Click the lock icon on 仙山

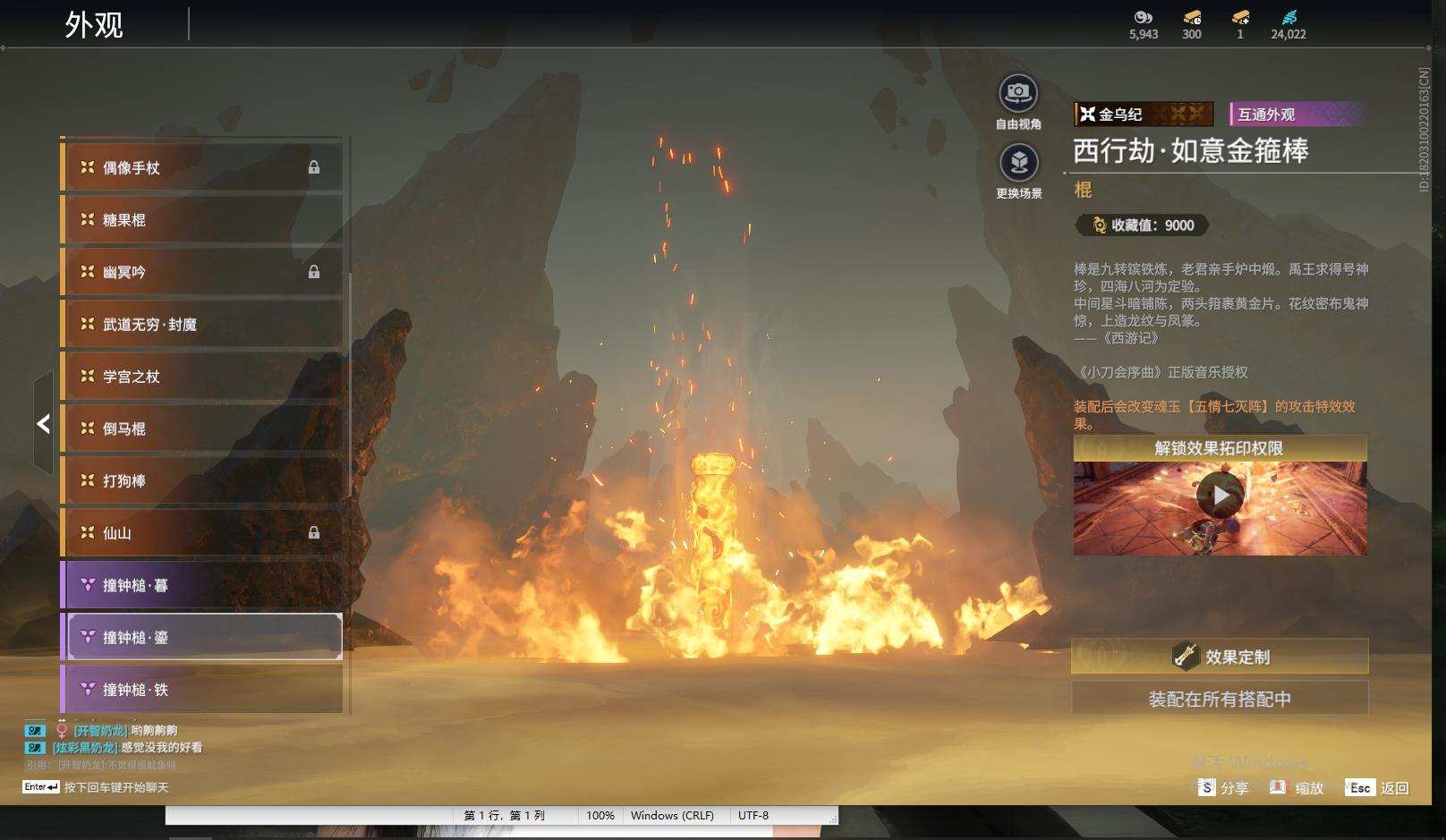tap(314, 533)
